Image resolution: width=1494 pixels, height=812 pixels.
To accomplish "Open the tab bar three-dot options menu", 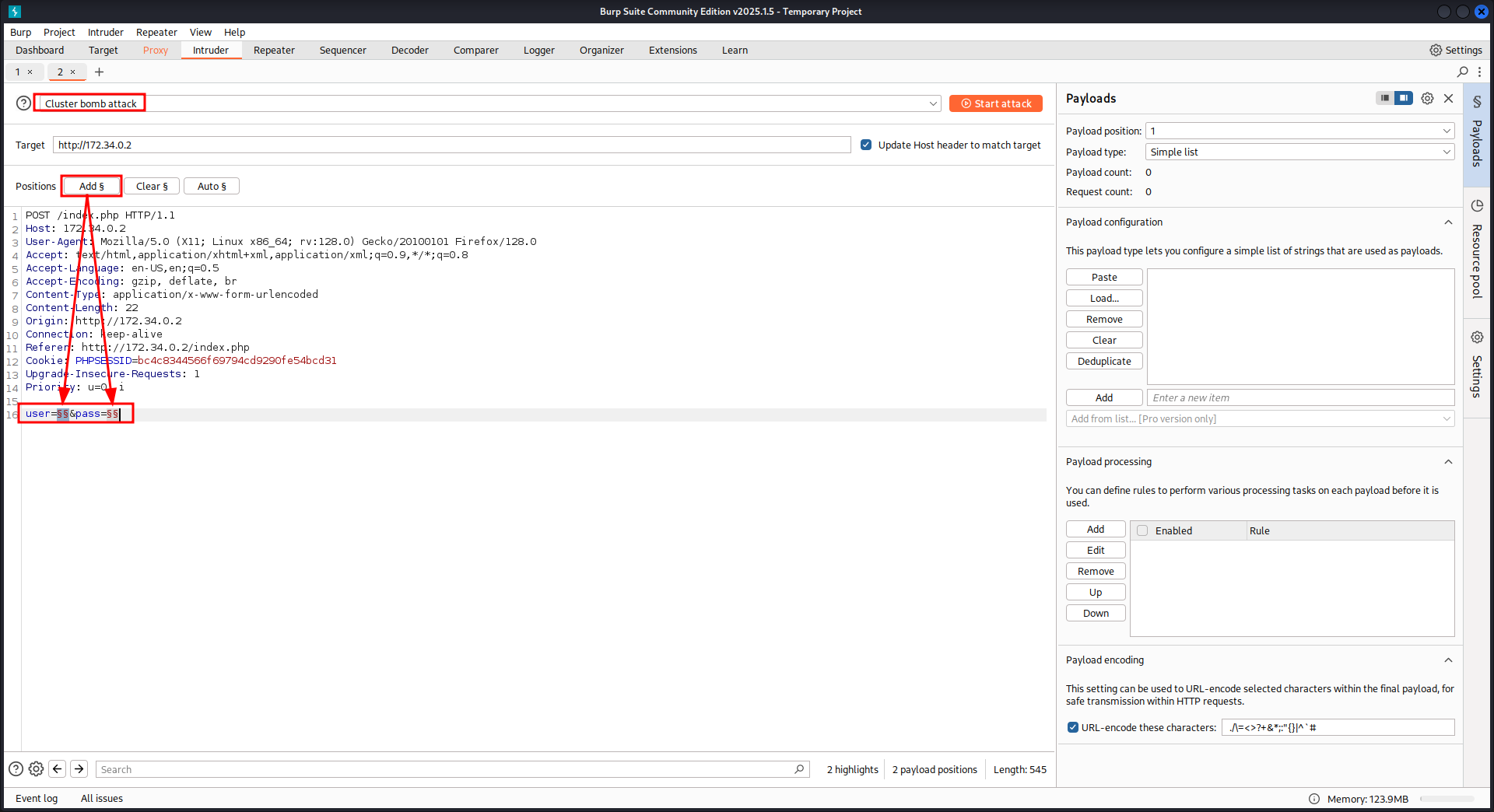I will 1480,72.
